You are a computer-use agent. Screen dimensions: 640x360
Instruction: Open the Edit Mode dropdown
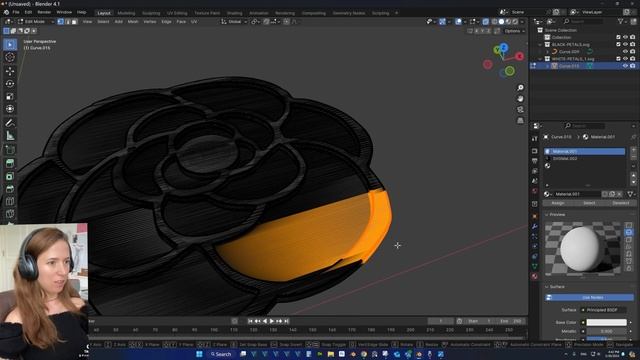point(36,22)
